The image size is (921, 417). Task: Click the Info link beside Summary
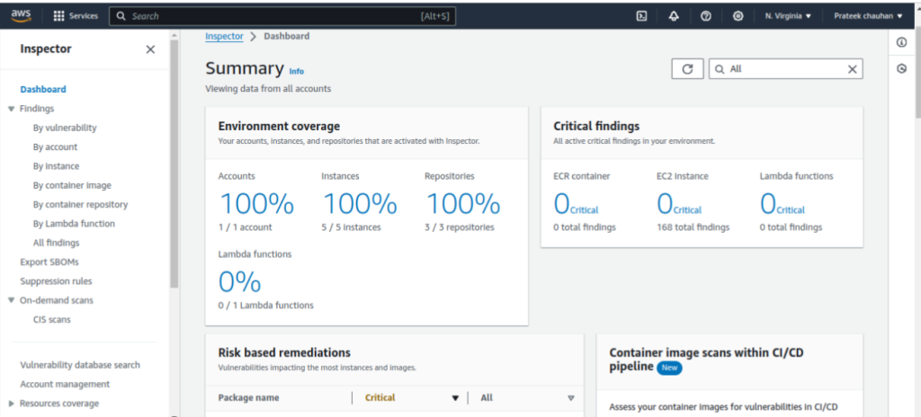click(297, 71)
